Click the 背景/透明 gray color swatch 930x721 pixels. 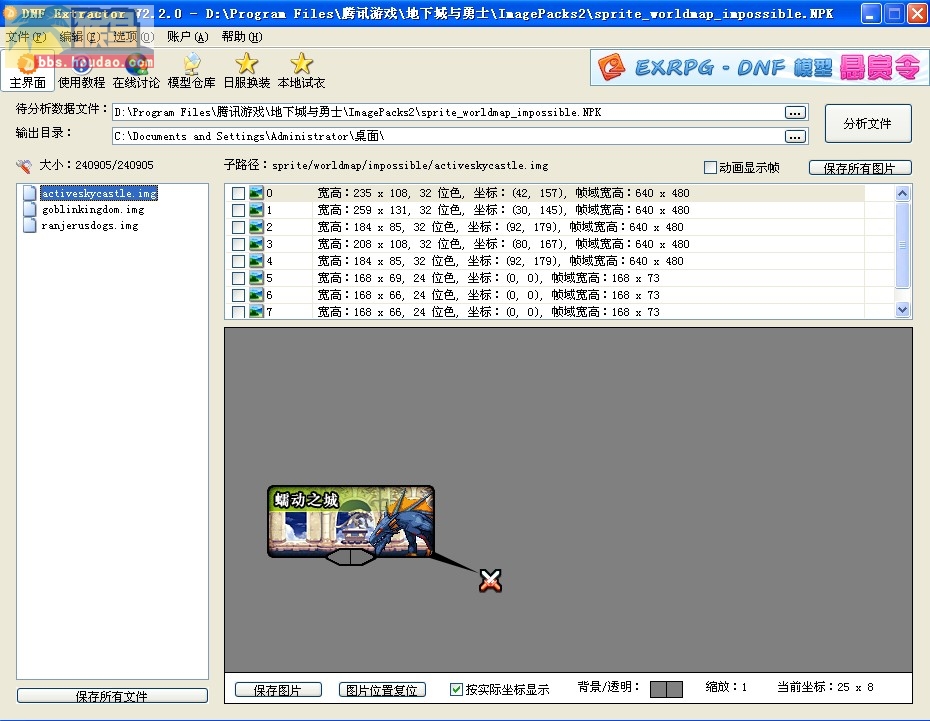tap(666, 689)
